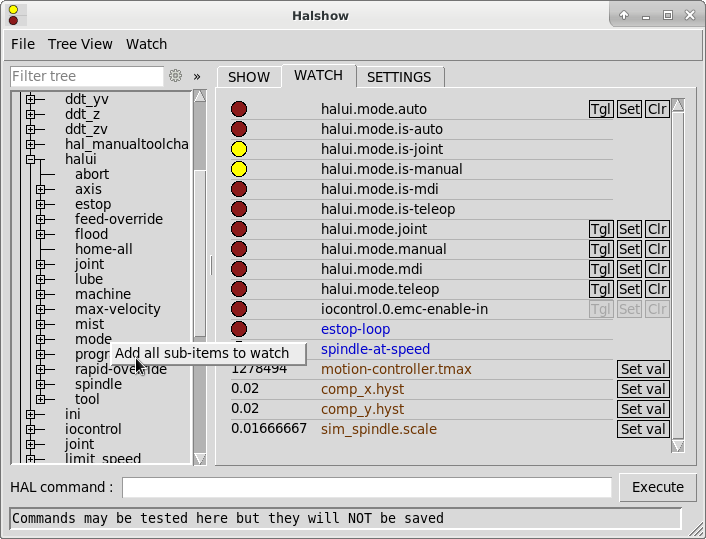
Task: Click the red LED for halui.mode.auto
Action: (x=239, y=109)
